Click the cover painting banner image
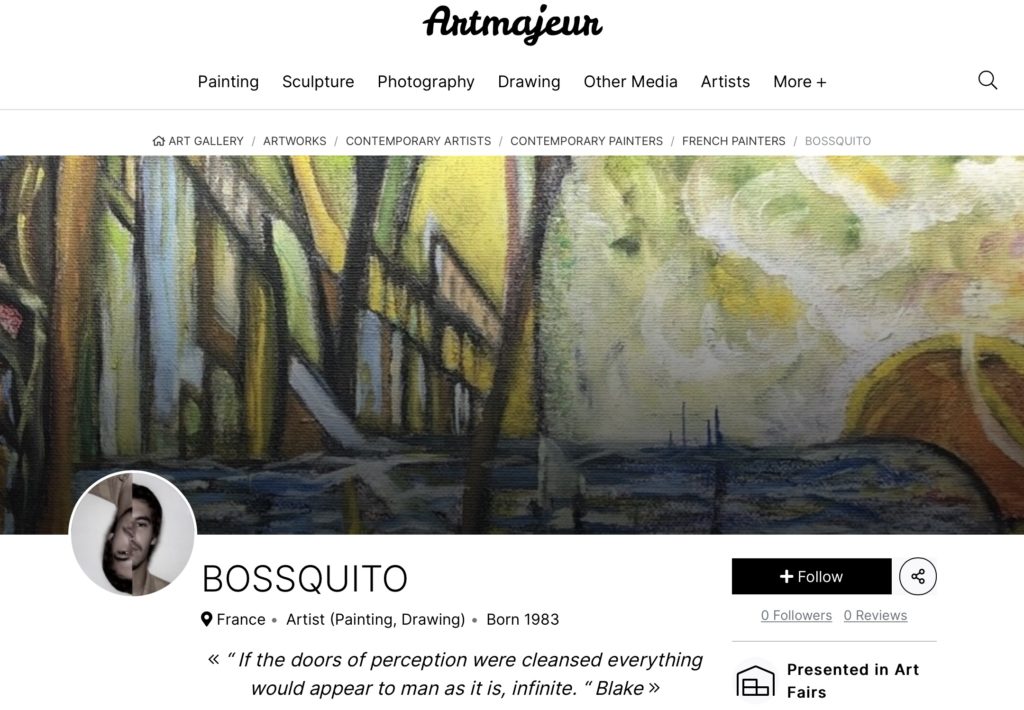1024x710 pixels. pos(512,345)
